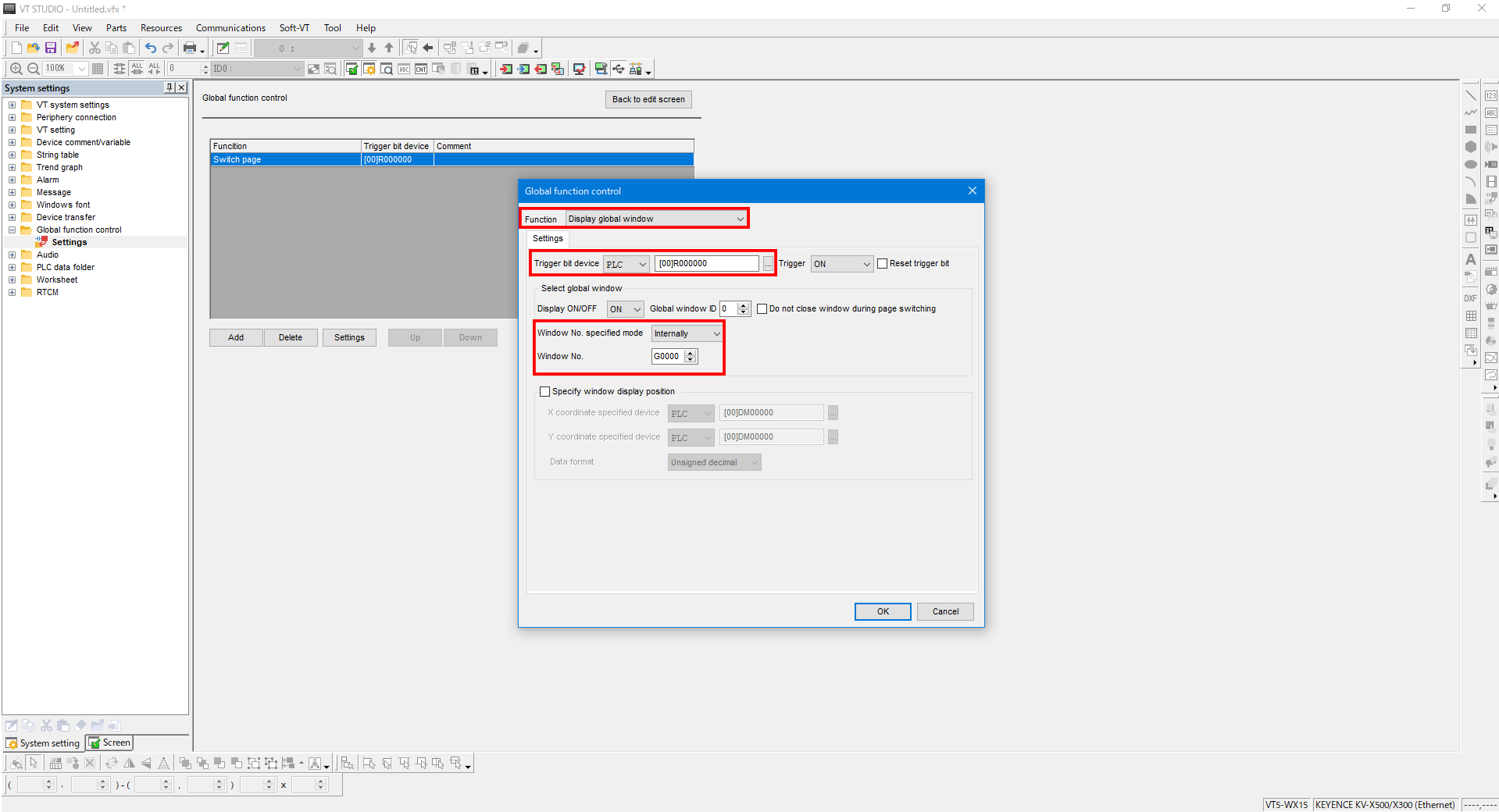Click browse button beside trigger device field

(769, 264)
